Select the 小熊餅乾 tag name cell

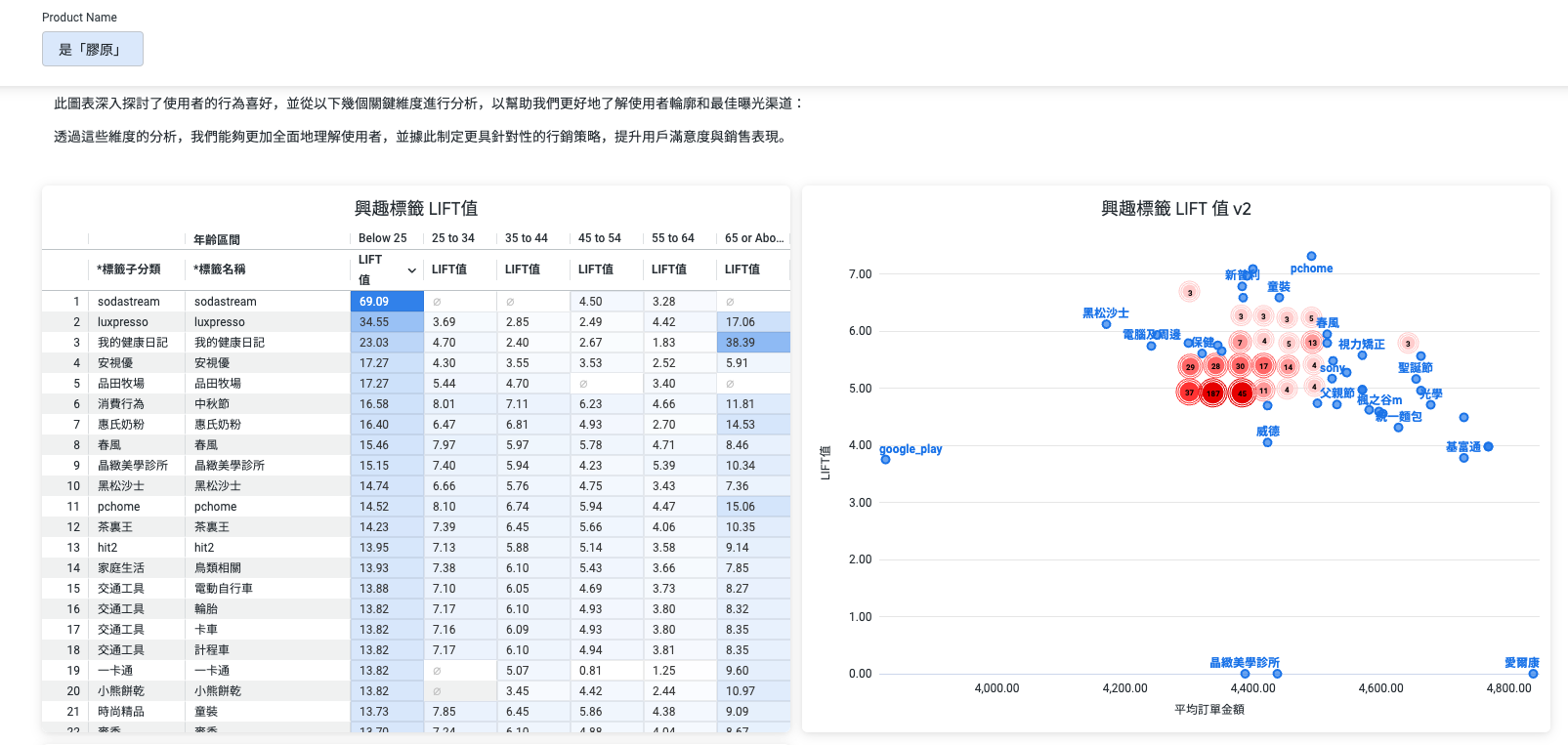(267, 691)
